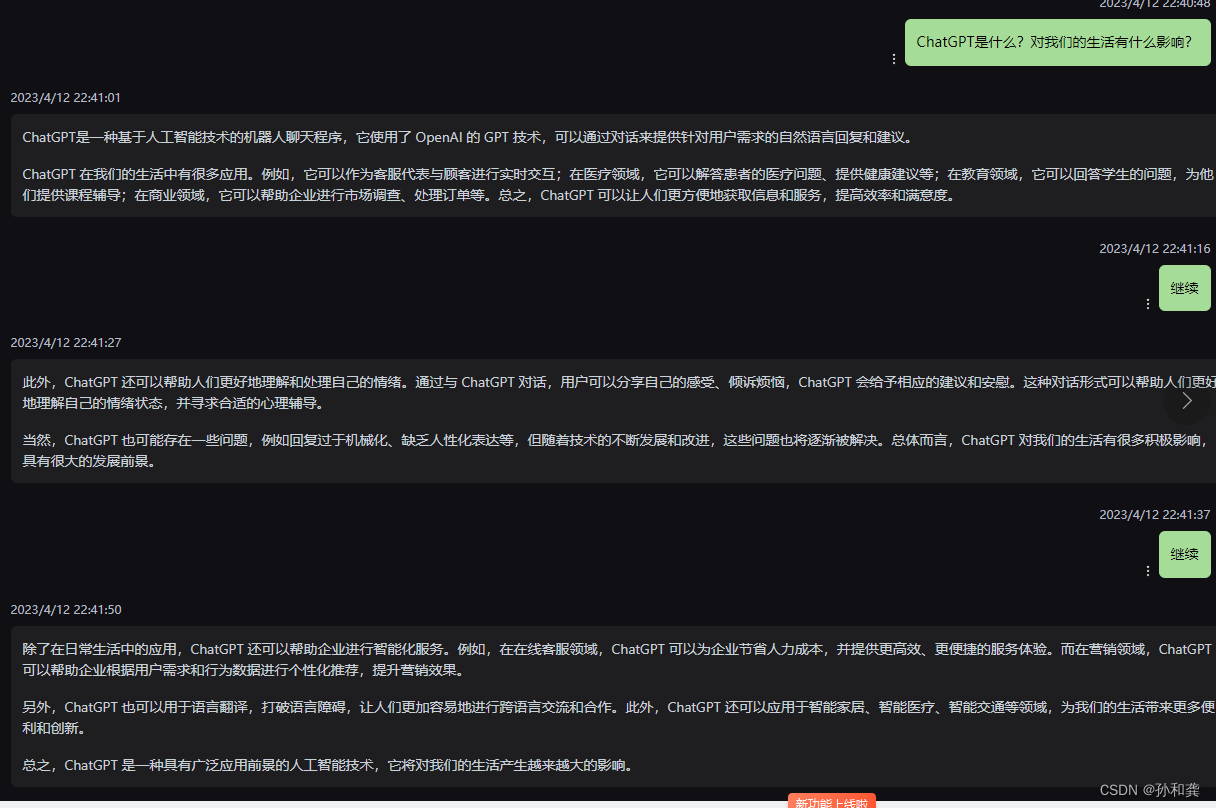The image size is (1216, 808).
Task: Click paragraph starting "此外，ChatGPT 还可以帮助人们更好地理解"
Action: (x=618, y=393)
